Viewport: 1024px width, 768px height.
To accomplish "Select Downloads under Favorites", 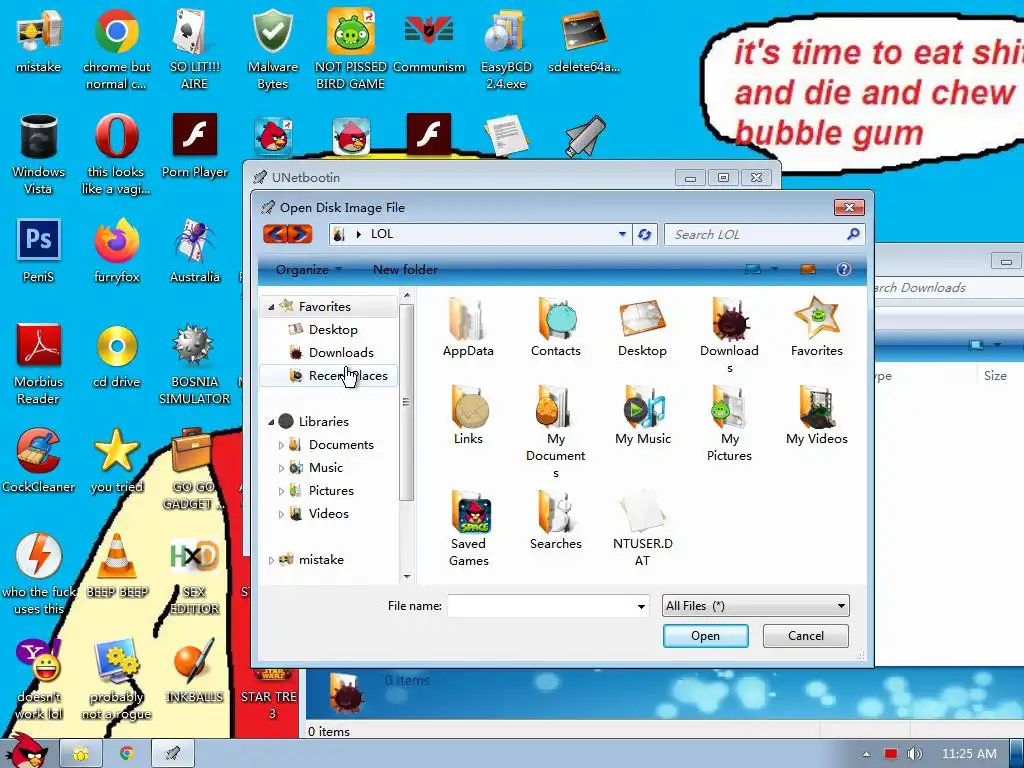I will point(340,353).
